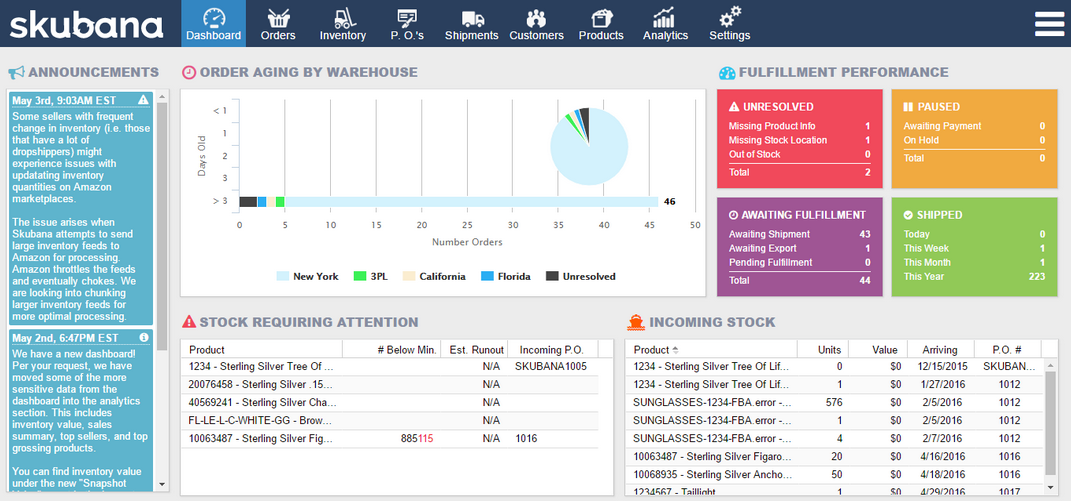Click the pie chart in Order Aging

click(589, 146)
